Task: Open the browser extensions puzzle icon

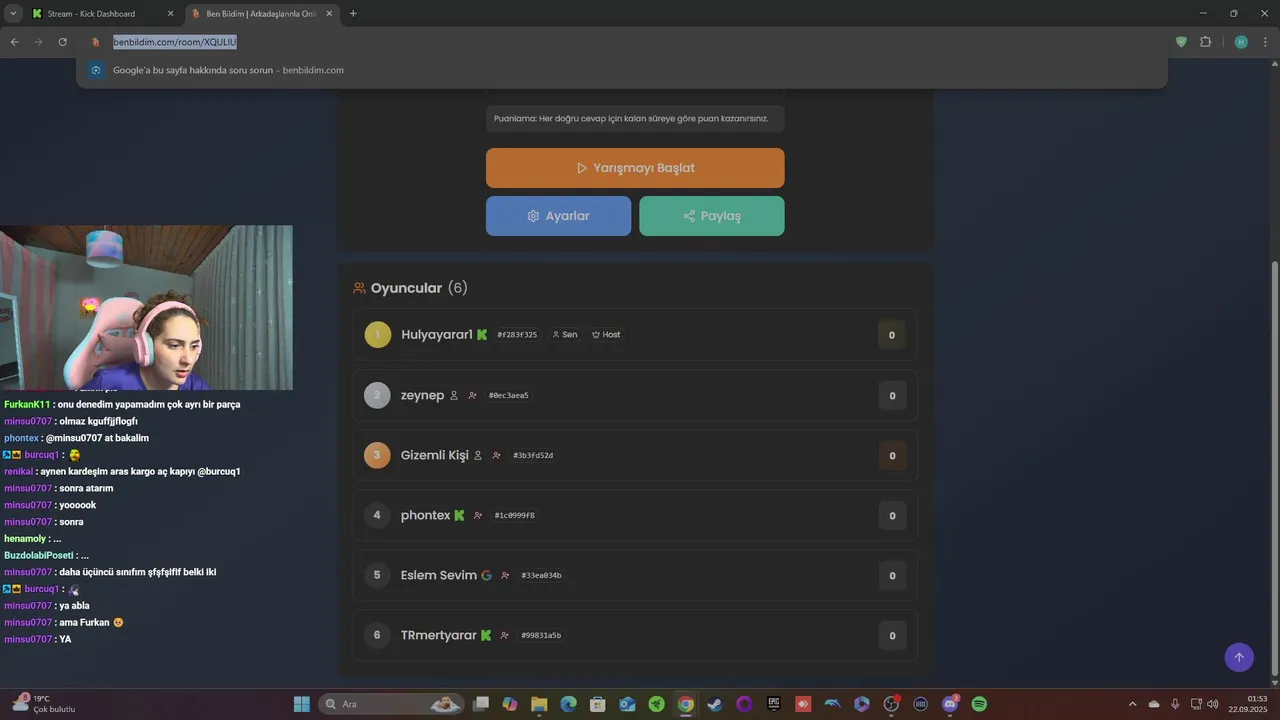Action: click(x=1205, y=42)
